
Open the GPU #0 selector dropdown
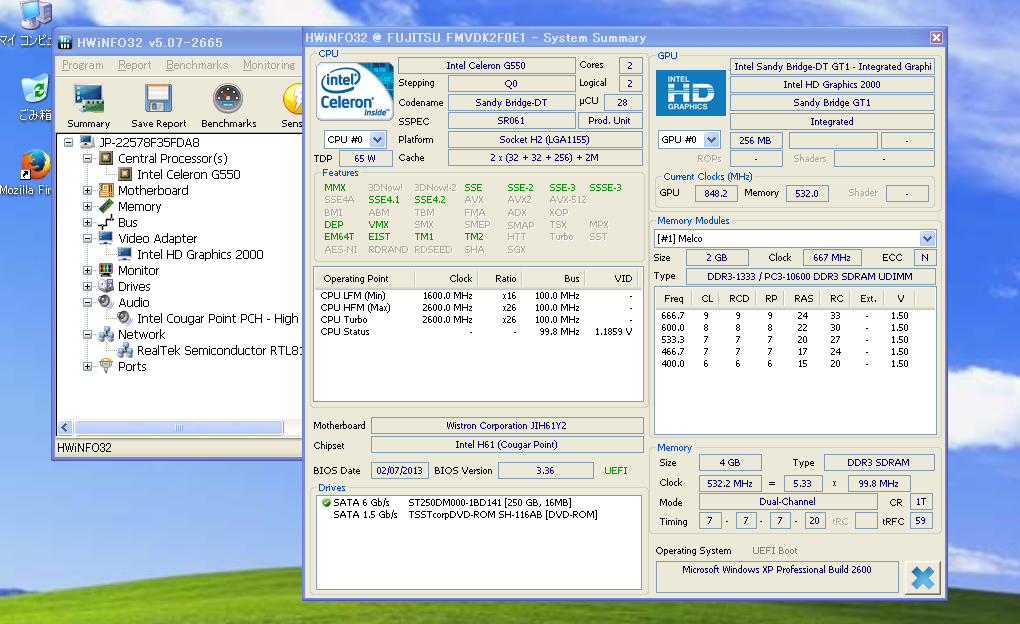click(712, 140)
